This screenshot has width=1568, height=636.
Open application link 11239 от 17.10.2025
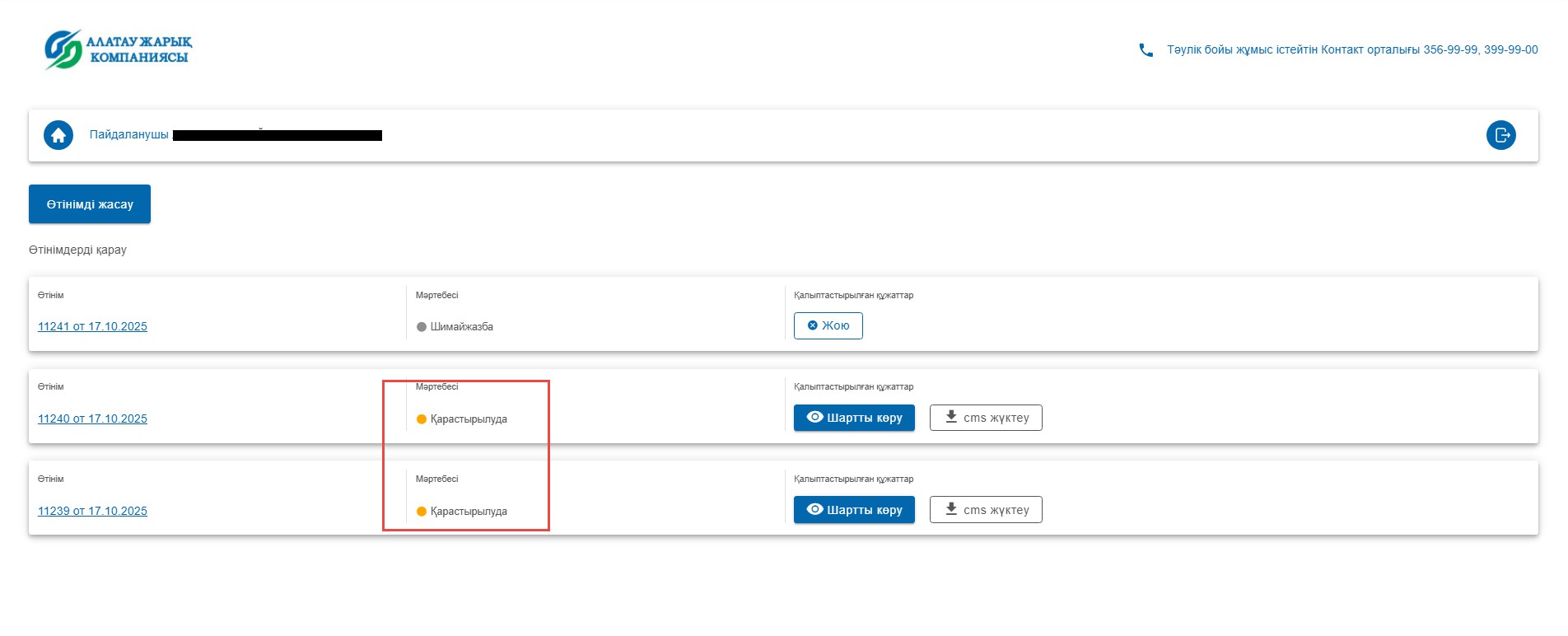(x=92, y=511)
